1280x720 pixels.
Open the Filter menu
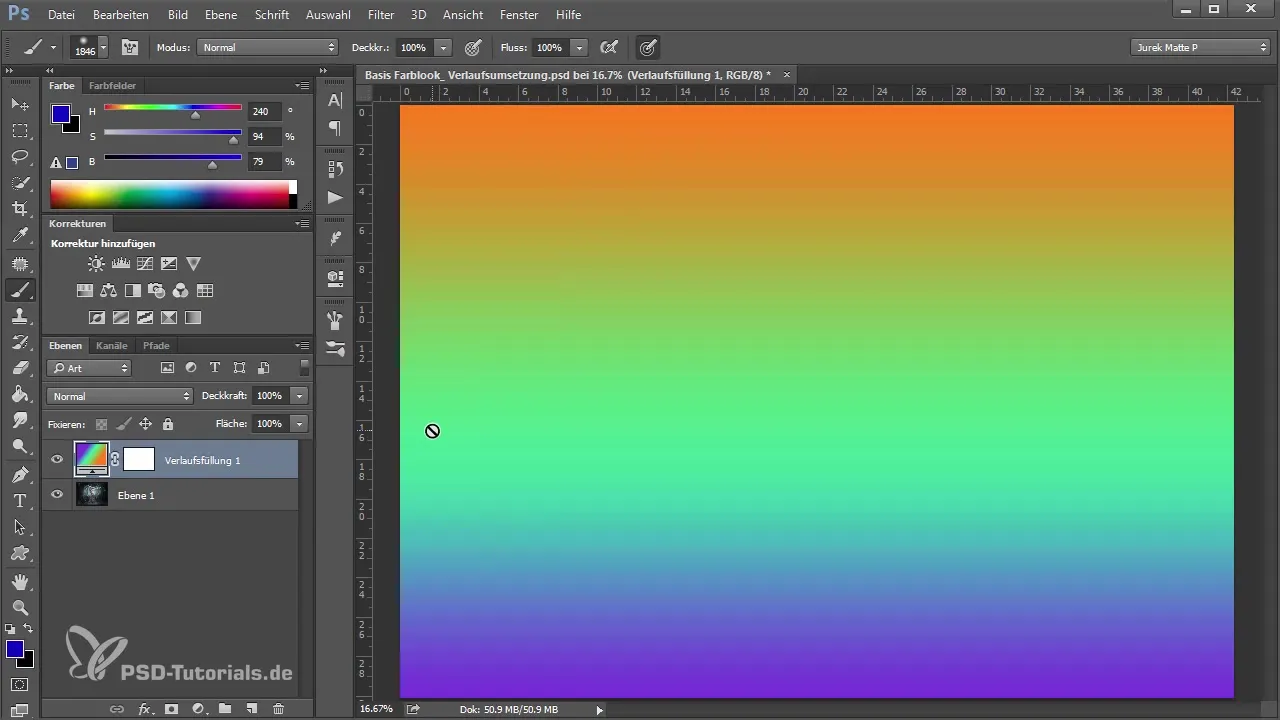coord(380,15)
